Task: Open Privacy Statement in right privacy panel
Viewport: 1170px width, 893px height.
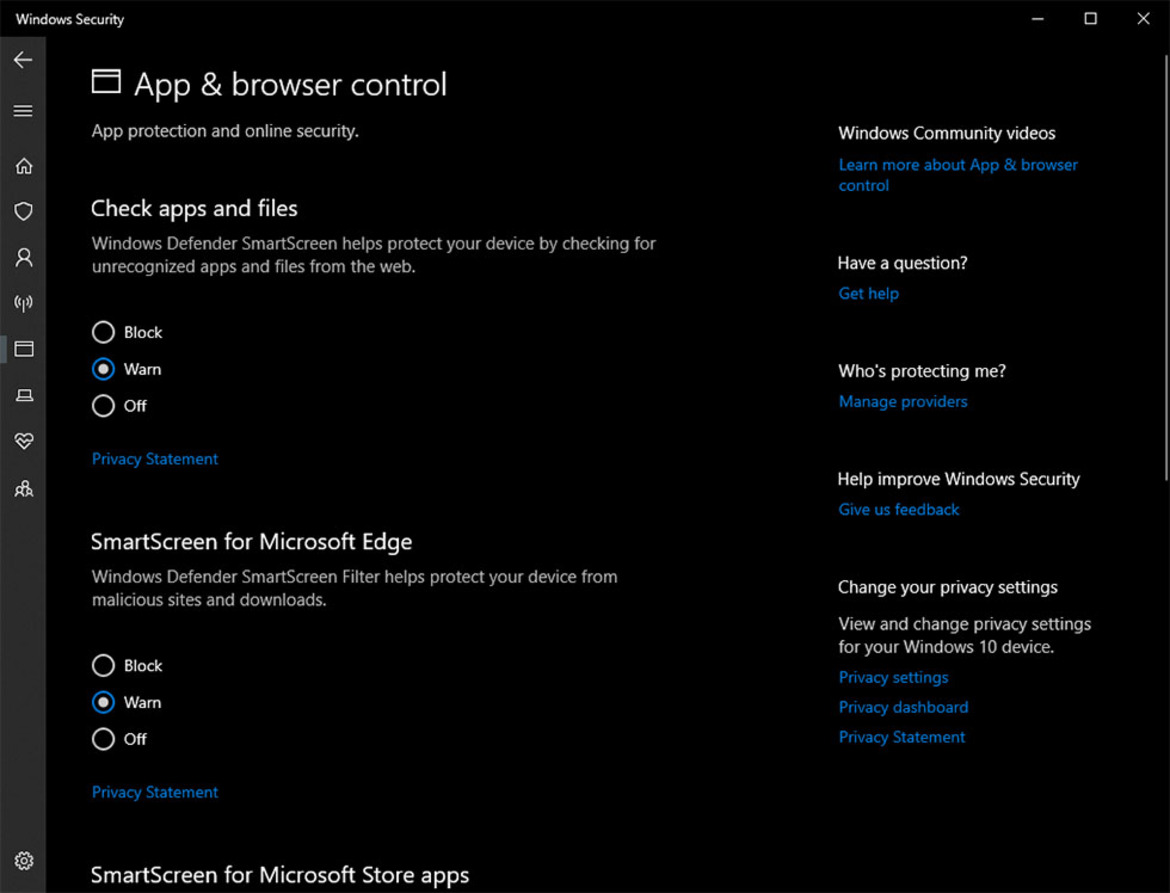Action: [901, 737]
